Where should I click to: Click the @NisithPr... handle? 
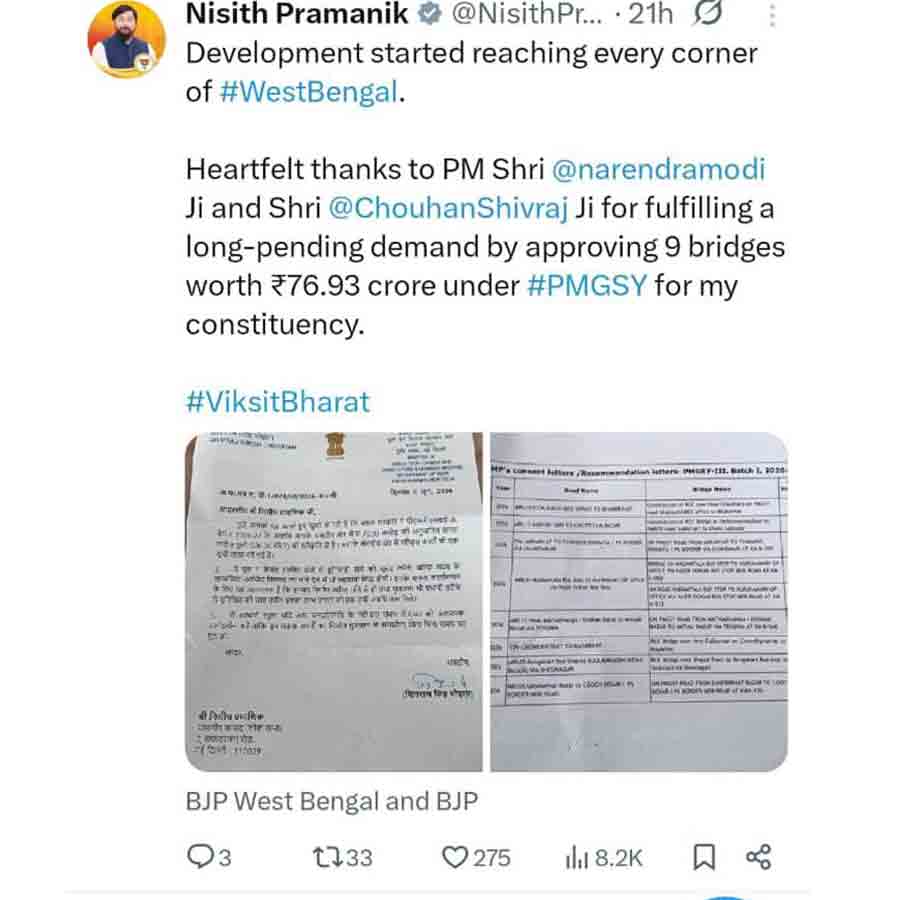coord(526,14)
